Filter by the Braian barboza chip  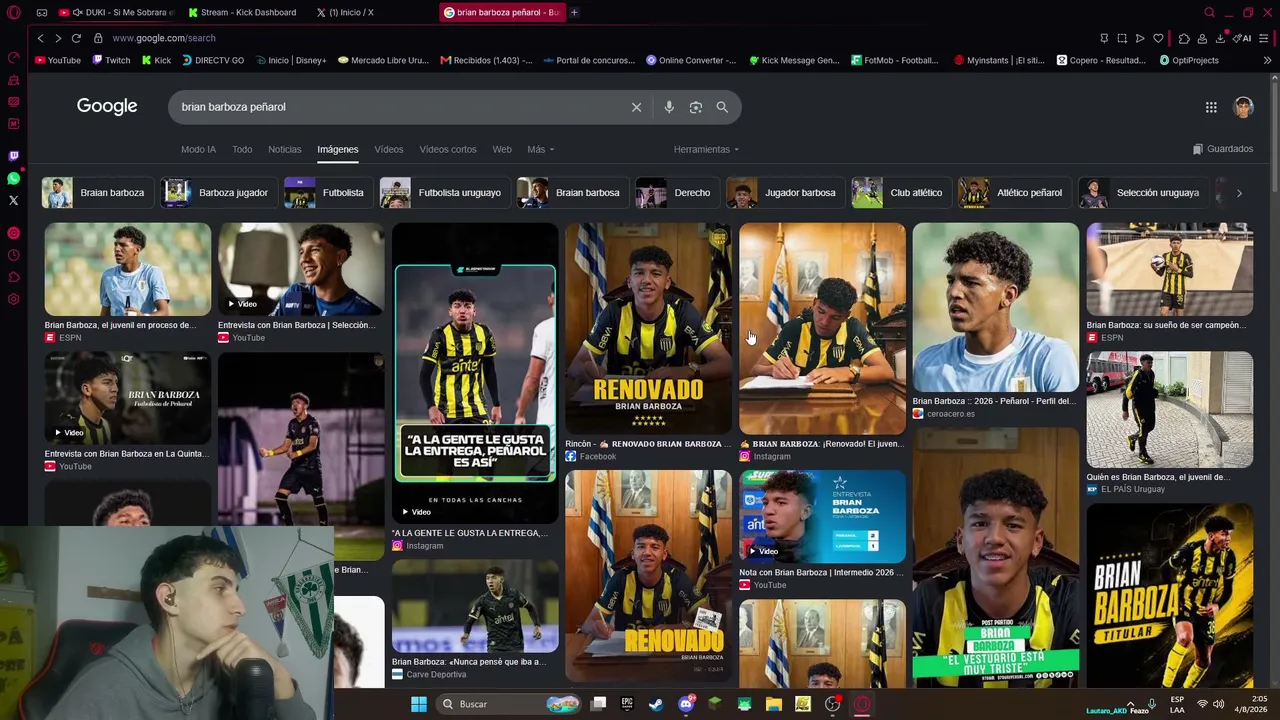(97, 193)
